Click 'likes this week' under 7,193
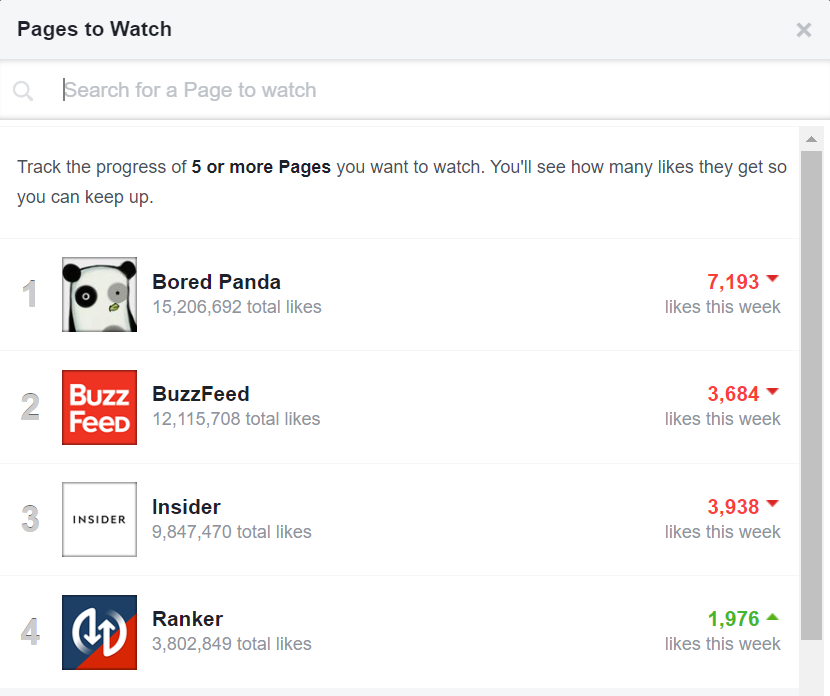 (723, 307)
